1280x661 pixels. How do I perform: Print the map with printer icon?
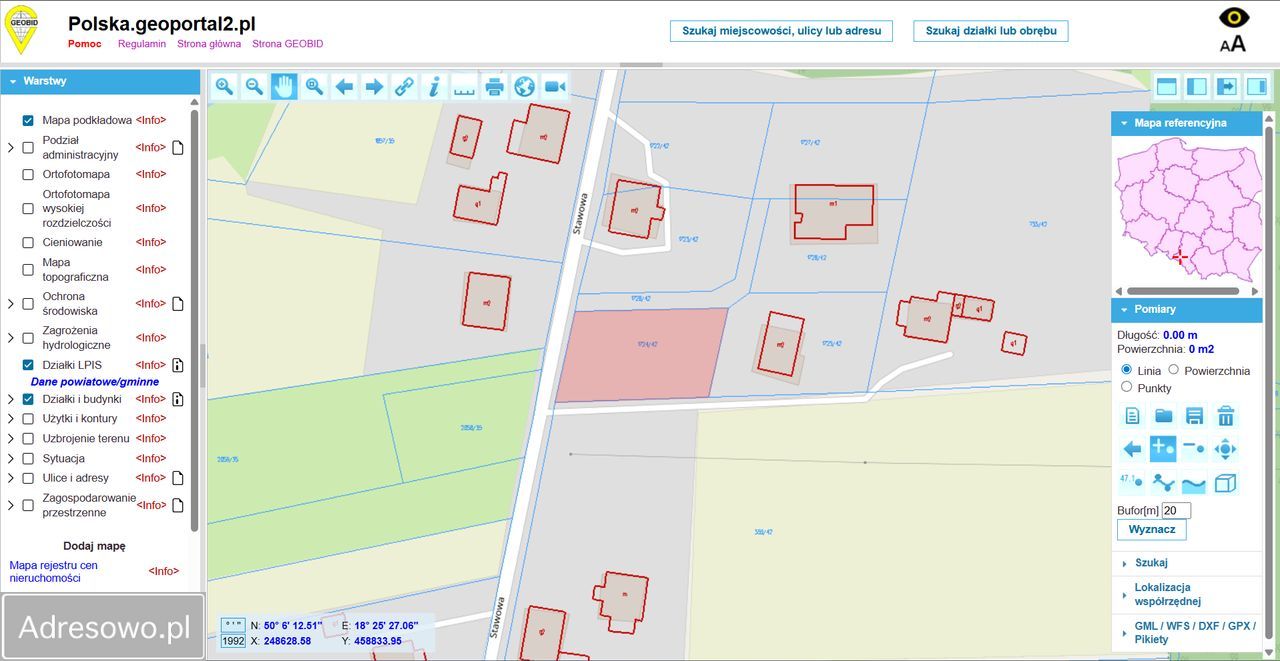(494, 87)
